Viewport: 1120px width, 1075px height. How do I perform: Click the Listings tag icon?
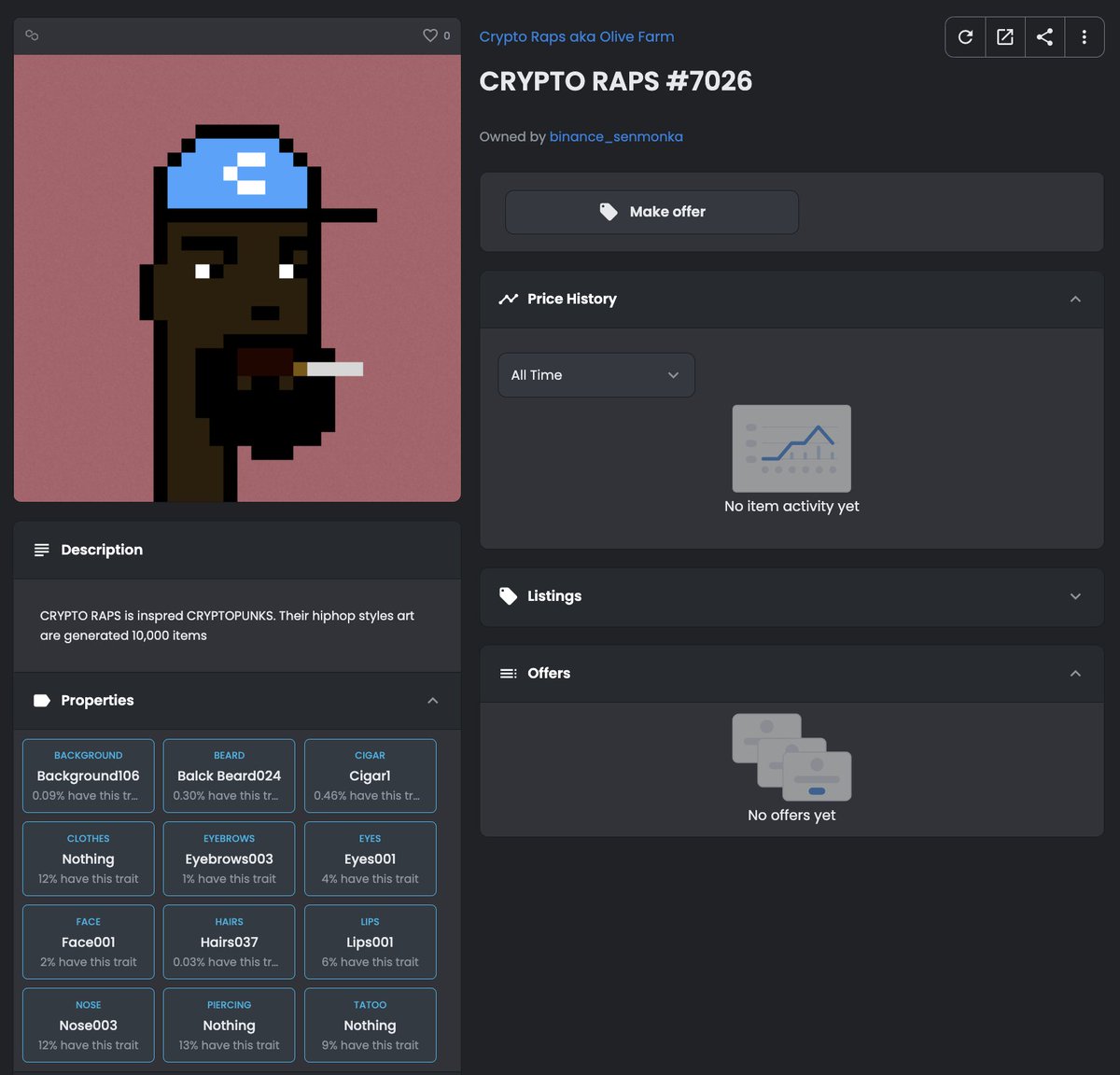(508, 596)
